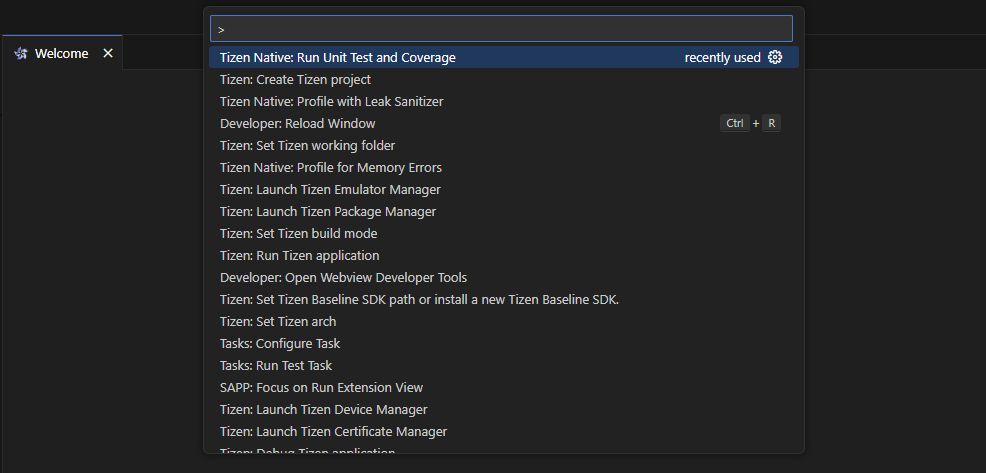Select Tizen: Launch Tizen Package Manager
The width and height of the screenshot is (986, 473).
pos(328,212)
